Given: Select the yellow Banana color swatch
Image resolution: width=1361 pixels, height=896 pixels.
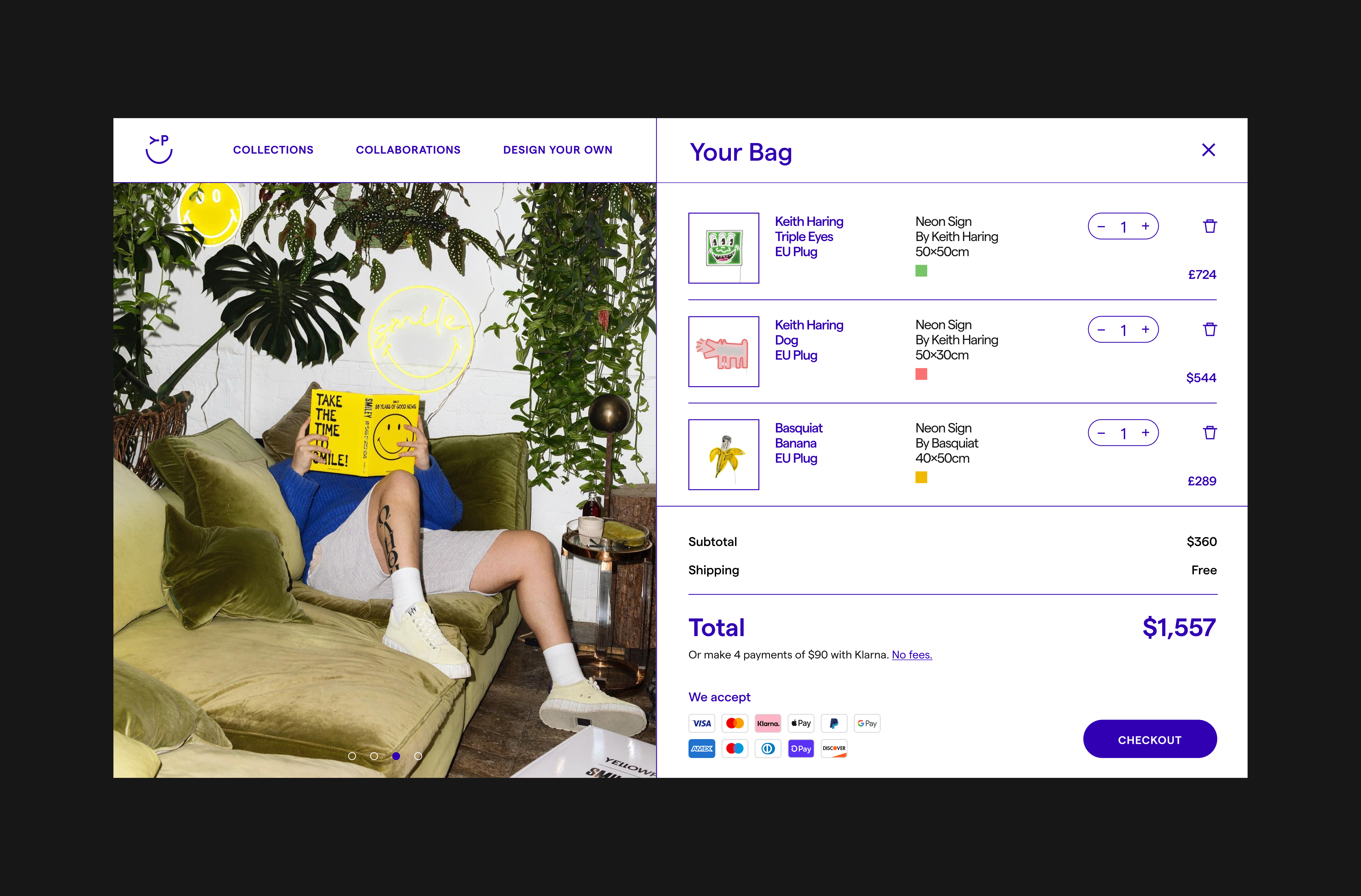Looking at the screenshot, I should [x=921, y=477].
